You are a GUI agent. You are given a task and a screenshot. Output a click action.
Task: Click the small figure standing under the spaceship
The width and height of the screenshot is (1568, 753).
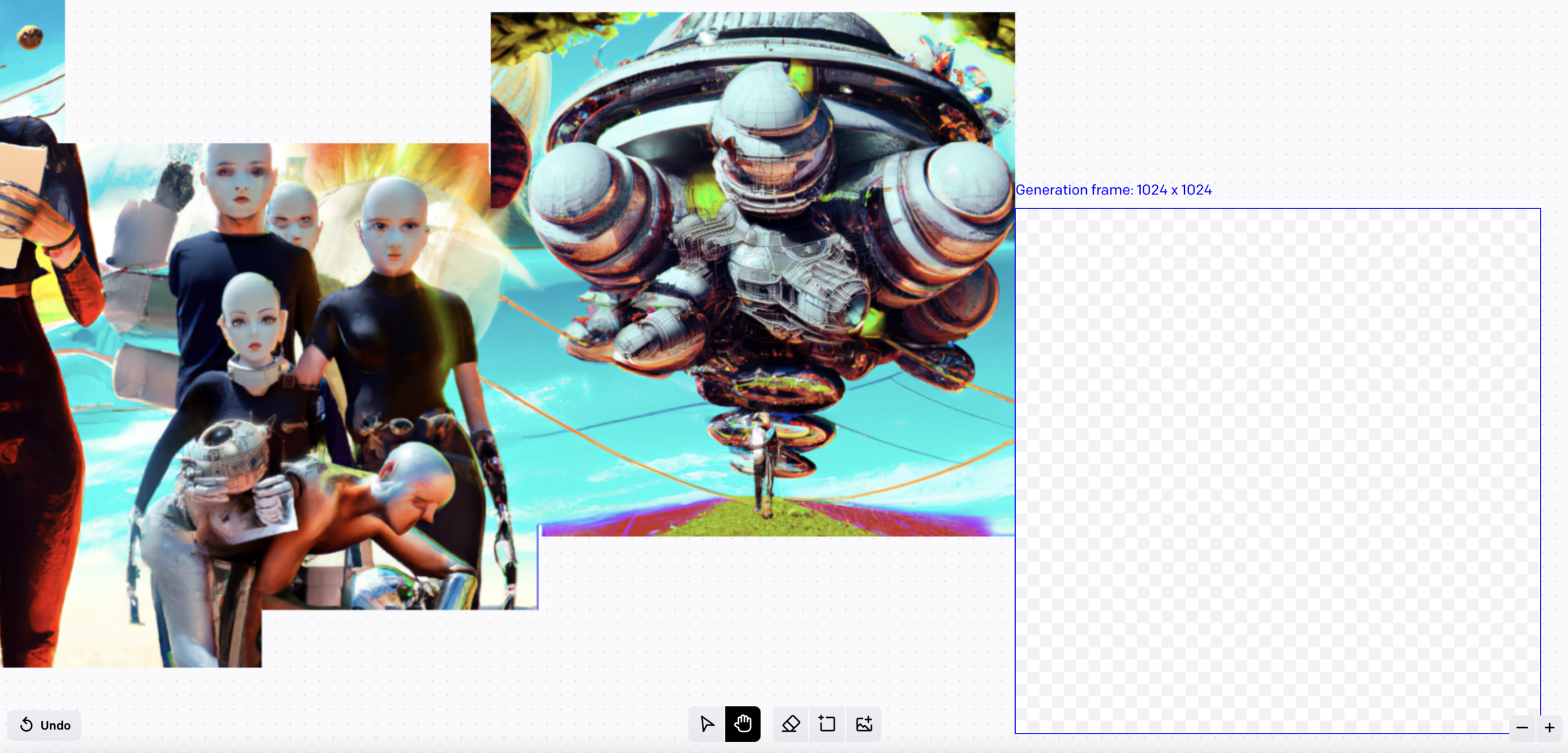click(762, 465)
